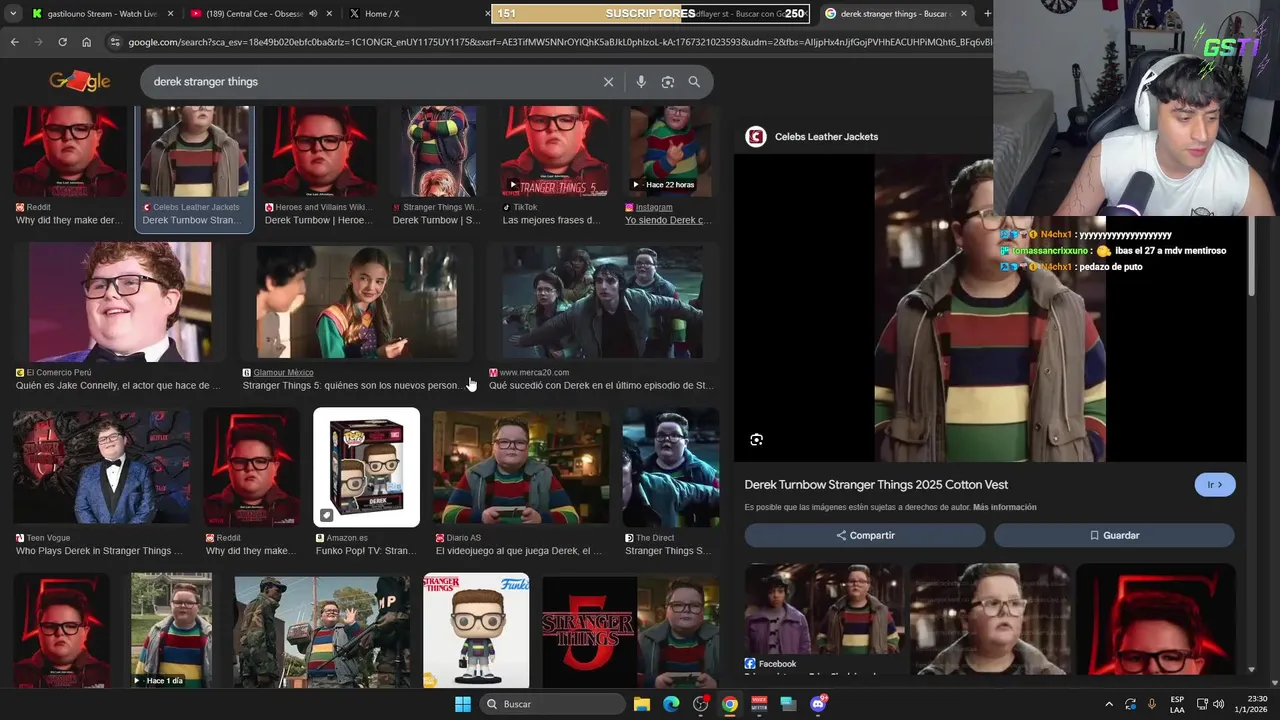
Task: Open the browser tab search dropdown
Action: click(x=13, y=13)
